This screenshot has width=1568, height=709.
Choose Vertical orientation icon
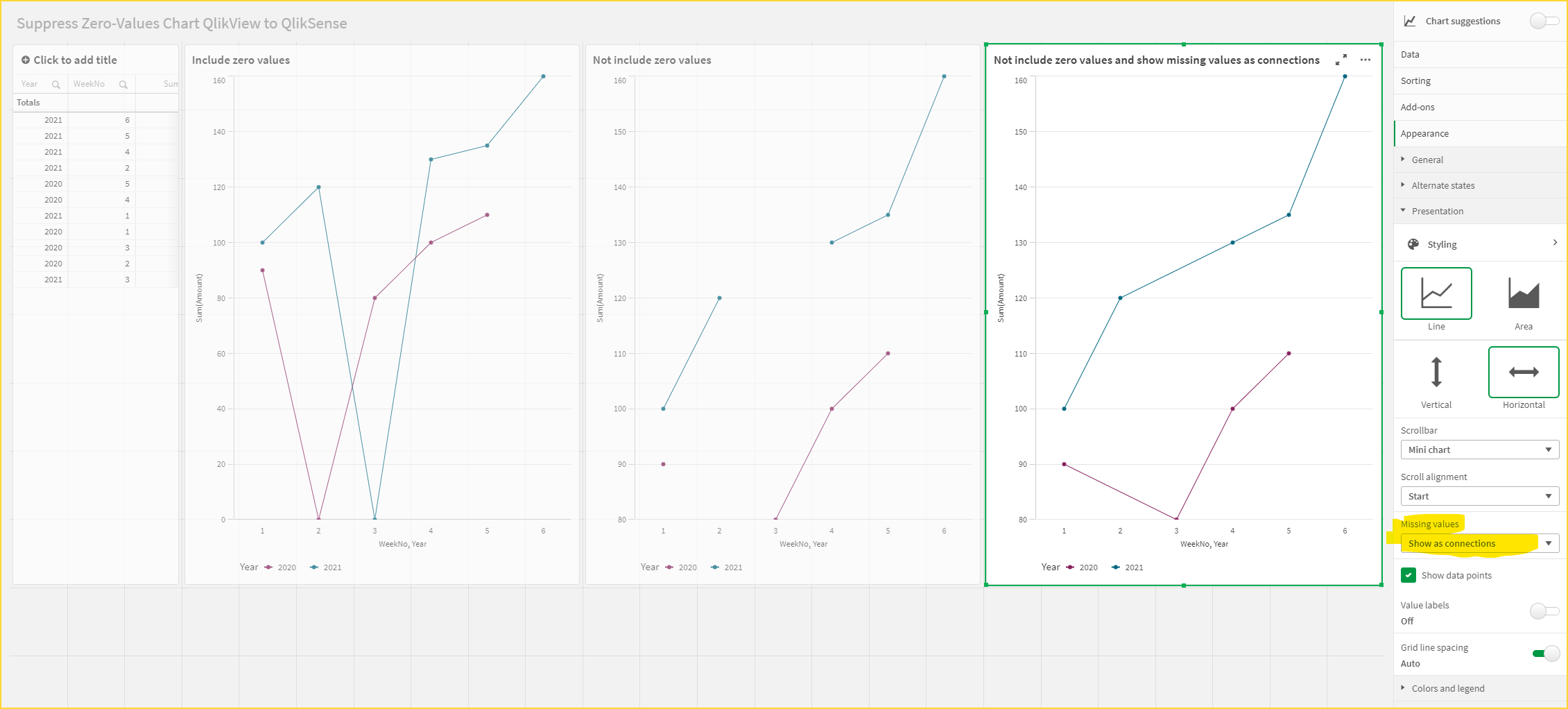click(1436, 372)
